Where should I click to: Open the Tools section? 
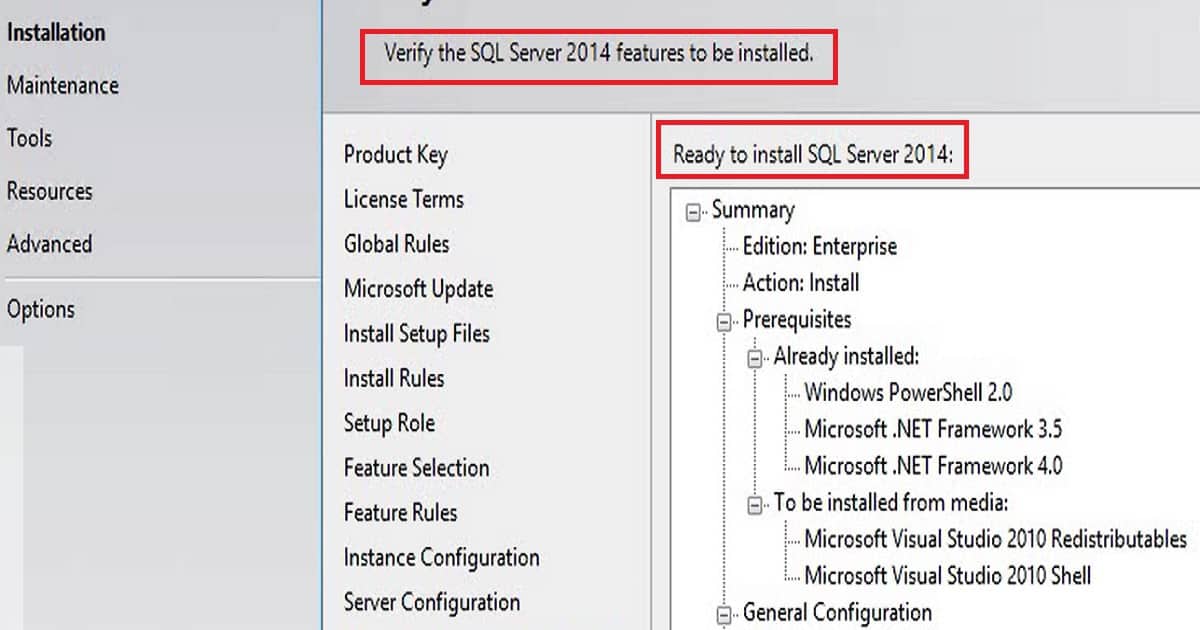click(30, 139)
